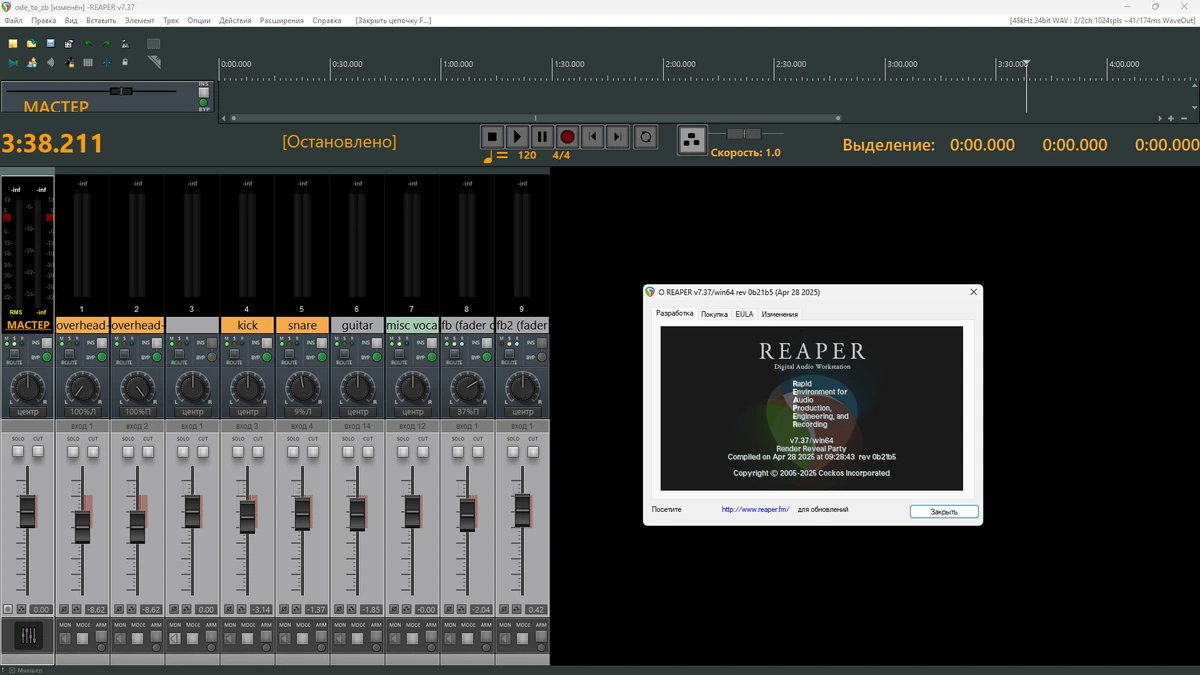Image resolution: width=1200 pixels, height=675 pixels.
Task: Open the Опции menu
Action: [x=199, y=20]
